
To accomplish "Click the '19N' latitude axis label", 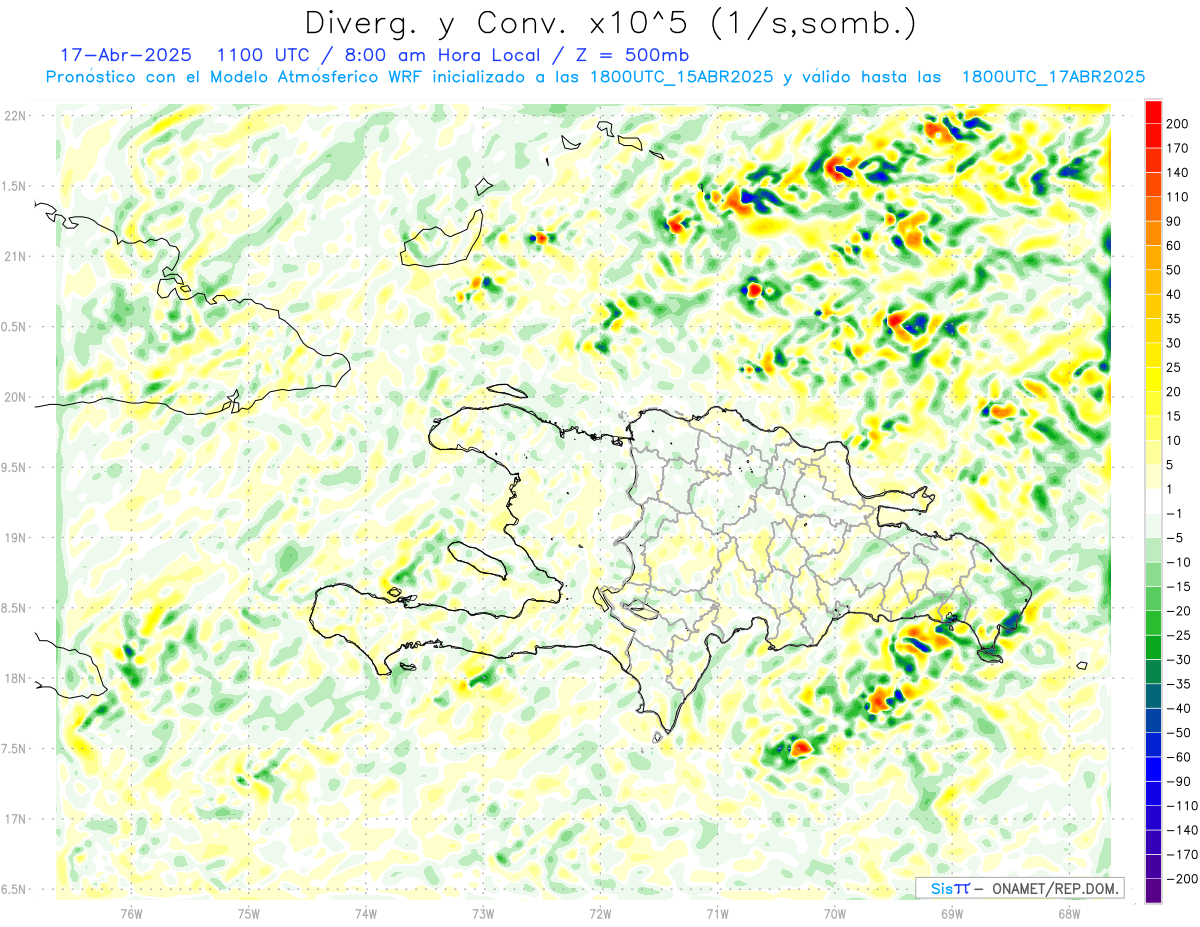I will [15, 538].
